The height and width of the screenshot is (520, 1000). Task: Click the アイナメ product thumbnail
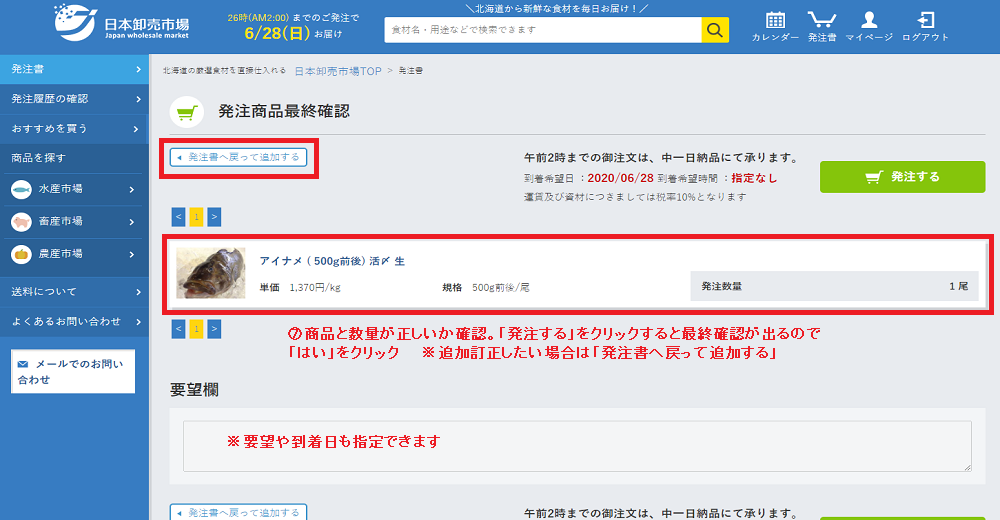point(210,273)
